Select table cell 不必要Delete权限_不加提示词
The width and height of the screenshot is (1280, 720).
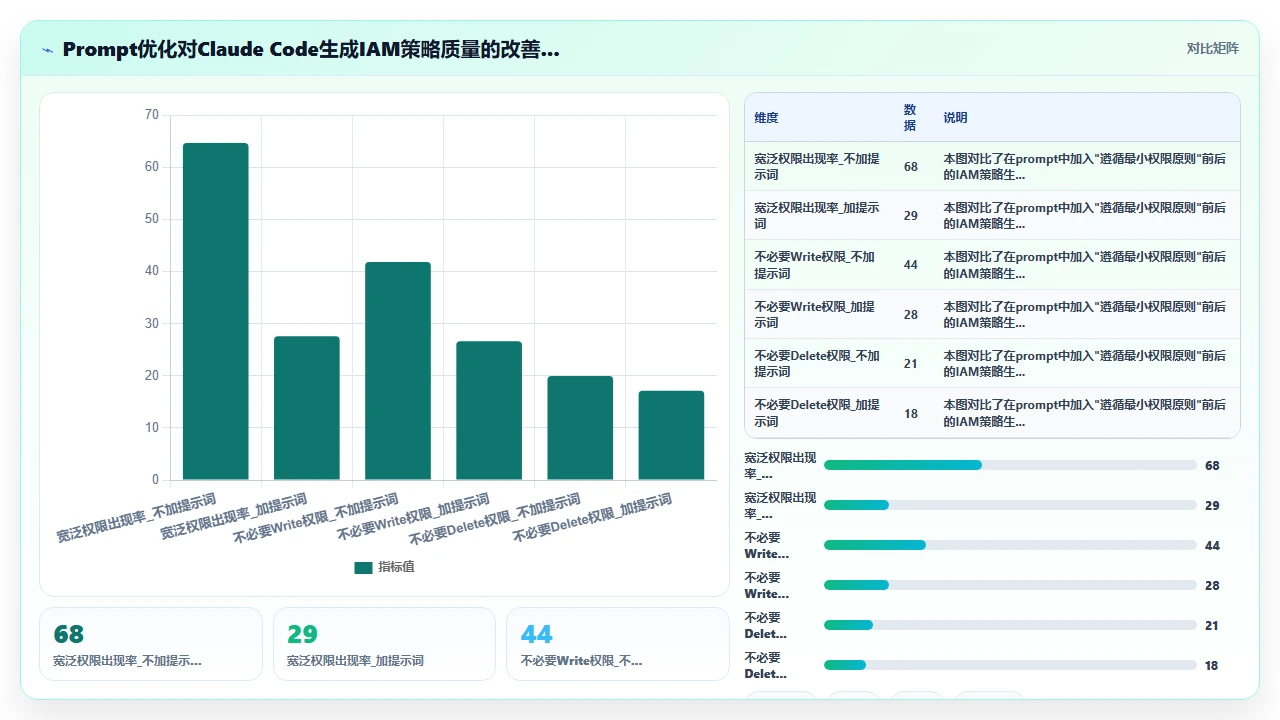click(818, 364)
